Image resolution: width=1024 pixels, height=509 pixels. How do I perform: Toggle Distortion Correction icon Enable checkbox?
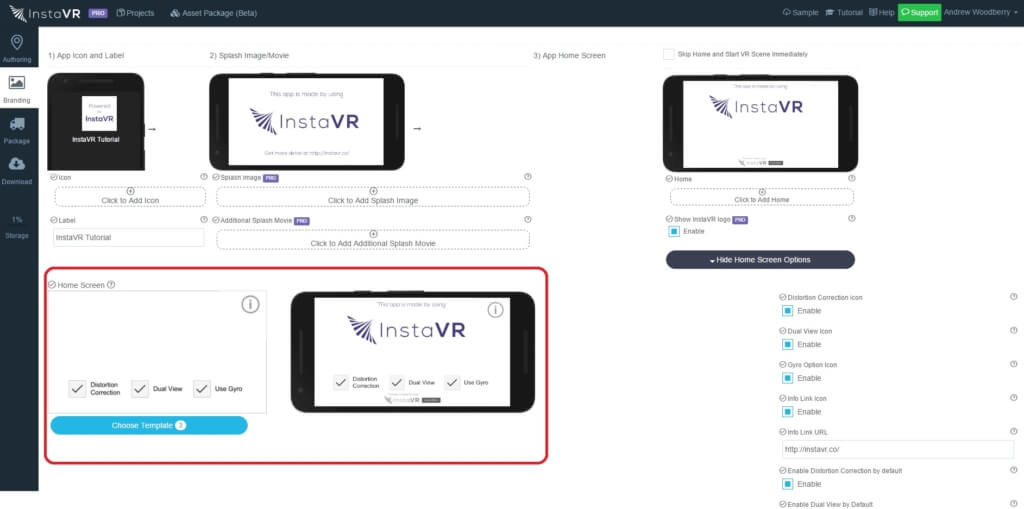click(x=788, y=311)
